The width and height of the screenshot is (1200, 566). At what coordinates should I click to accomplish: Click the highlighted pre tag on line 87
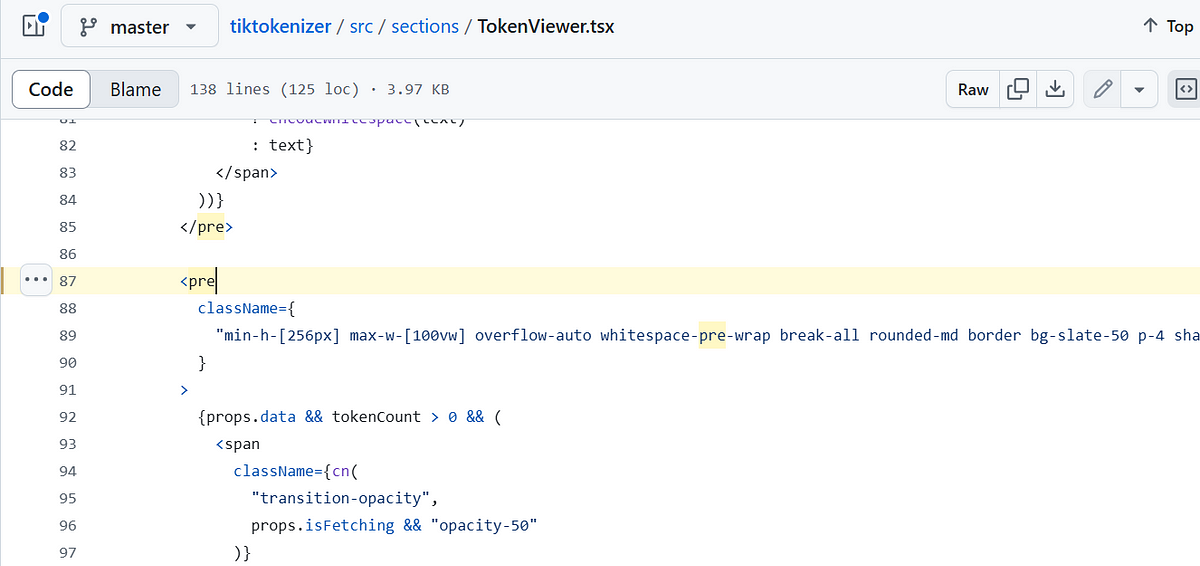202,280
